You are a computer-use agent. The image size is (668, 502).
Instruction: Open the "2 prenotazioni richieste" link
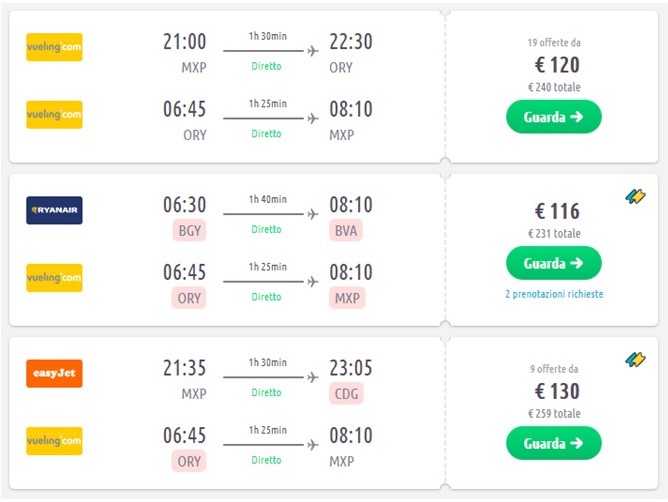[554, 294]
